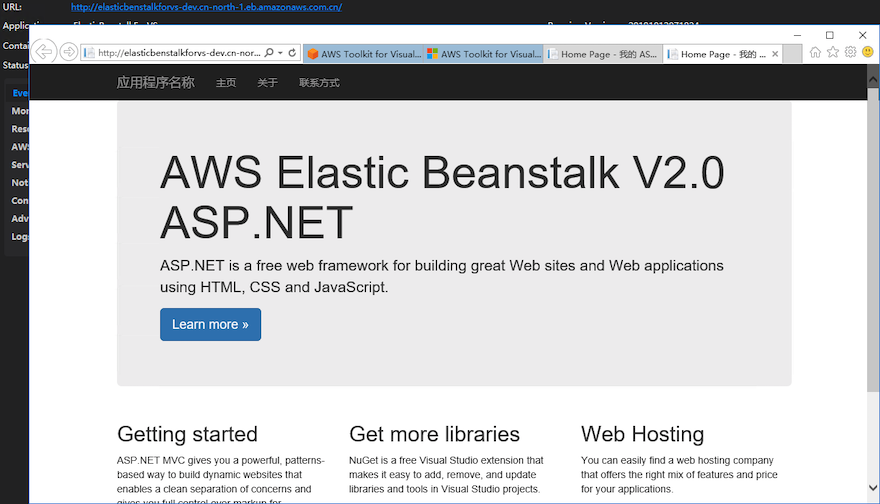Screen dimensions: 880x504
Task: Click the smiley feedback icon
Action: pos(868,52)
